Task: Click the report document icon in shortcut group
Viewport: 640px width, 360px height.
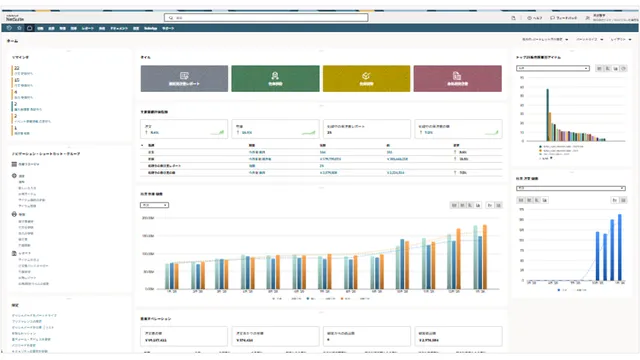Action: tap(14, 253)
